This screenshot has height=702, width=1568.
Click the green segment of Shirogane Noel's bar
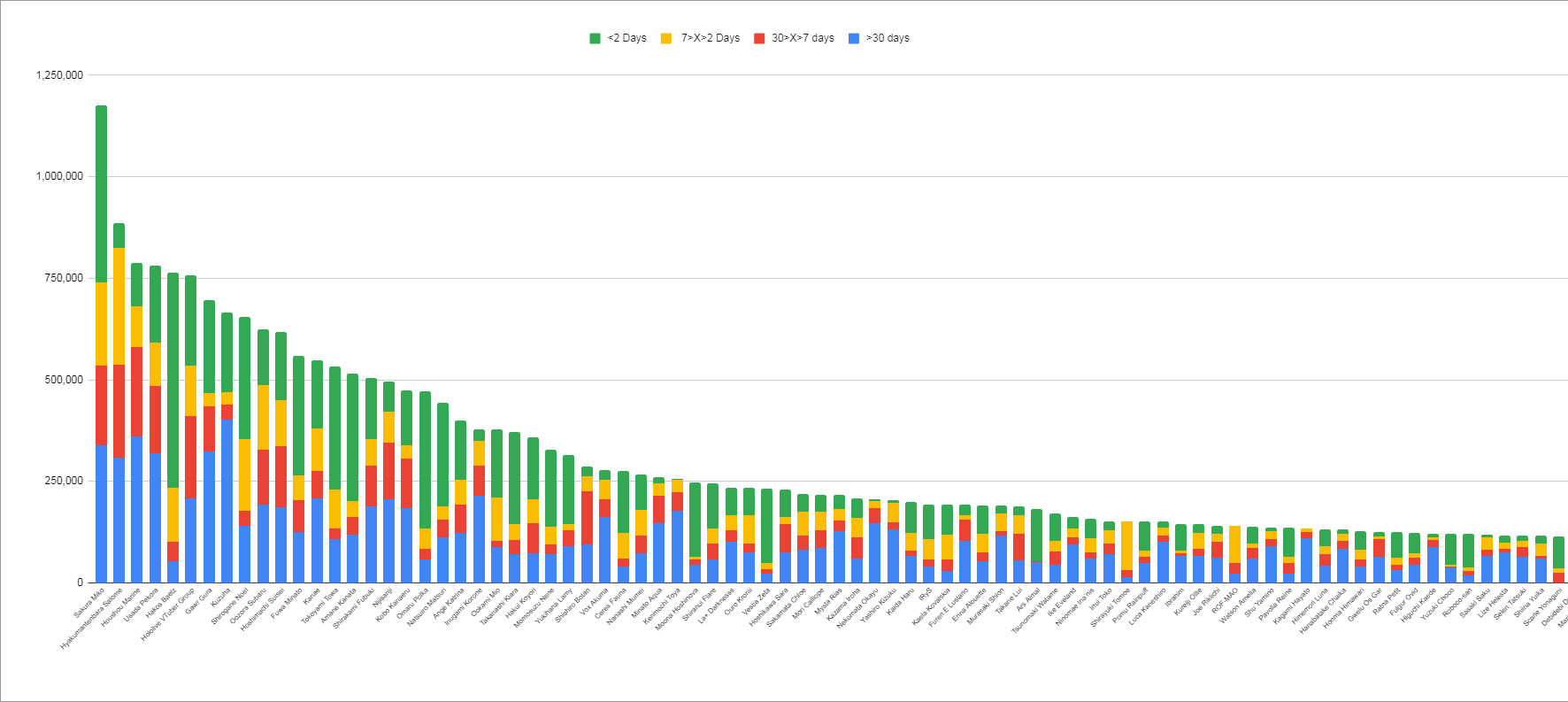245,378
